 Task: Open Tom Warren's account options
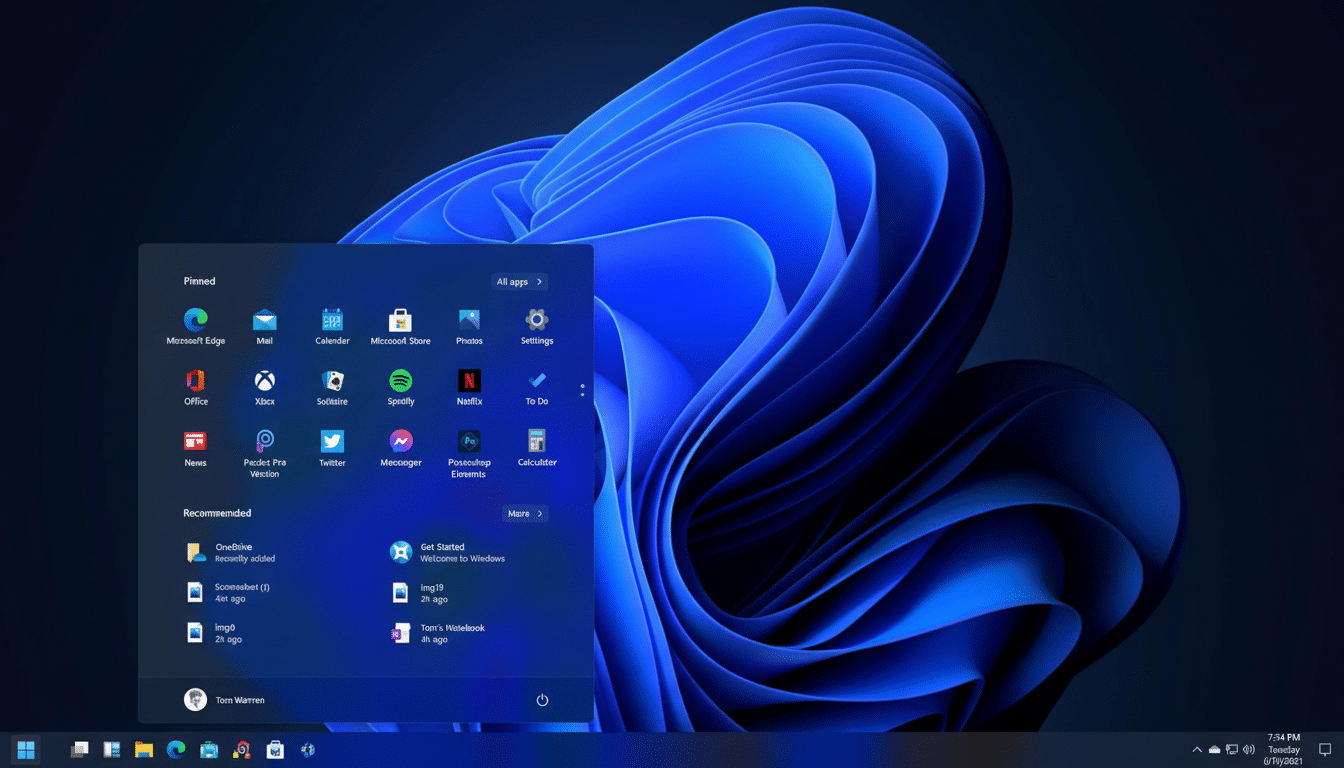225,699
